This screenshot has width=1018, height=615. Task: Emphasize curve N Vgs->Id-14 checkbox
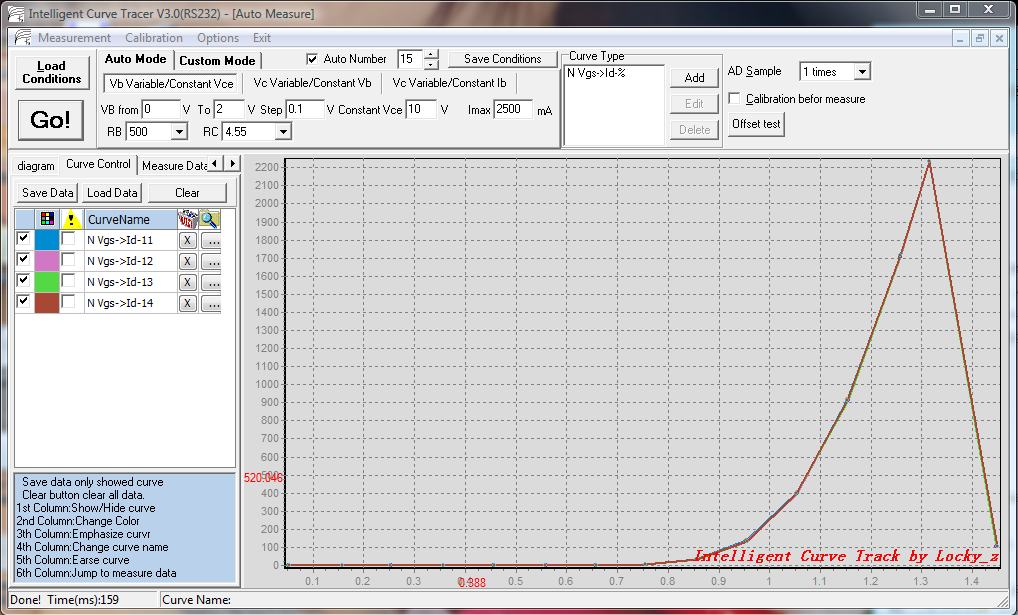click(x=68, y=302)
